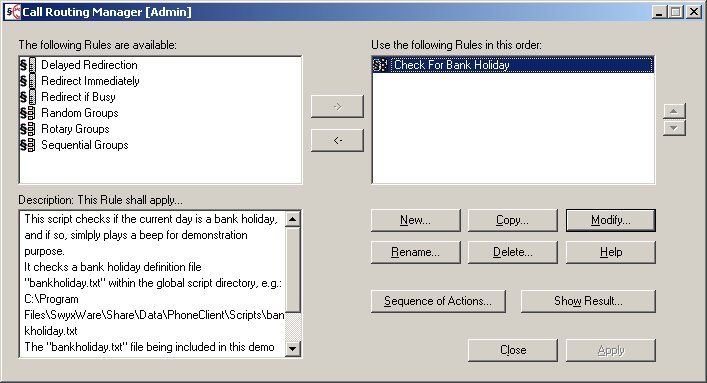Viewport: 707px width, 383px height.
Task: Select the Redirect Immediately rule
Action: 90,81
